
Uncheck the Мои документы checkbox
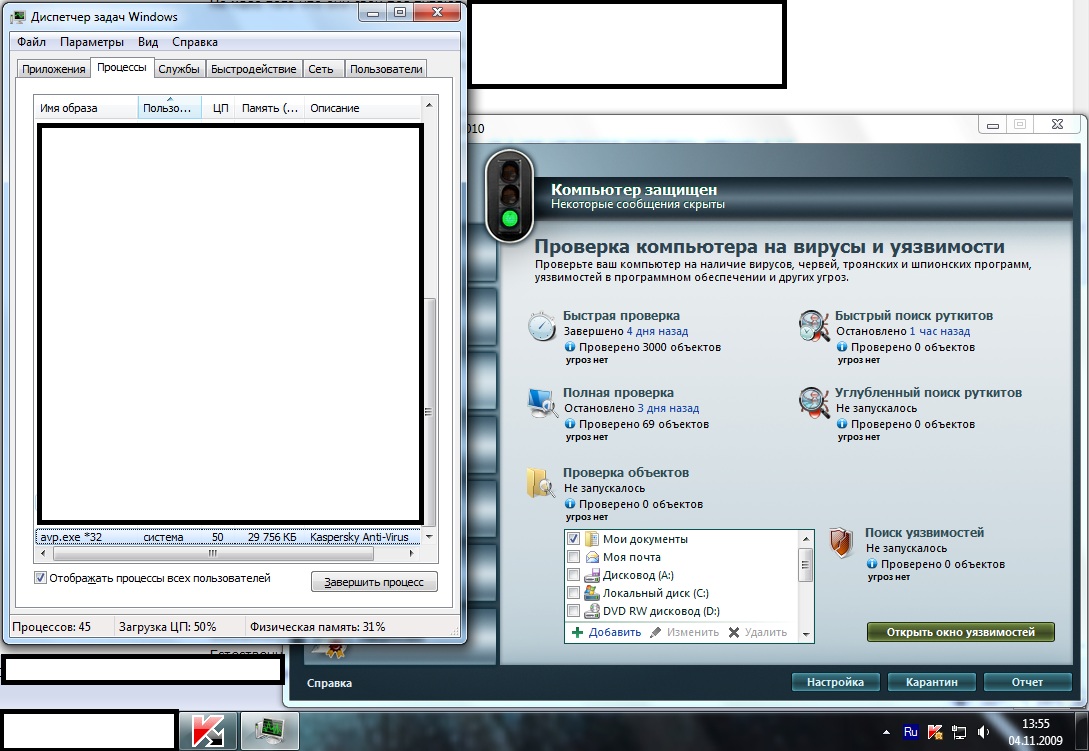tap(574, 539)
